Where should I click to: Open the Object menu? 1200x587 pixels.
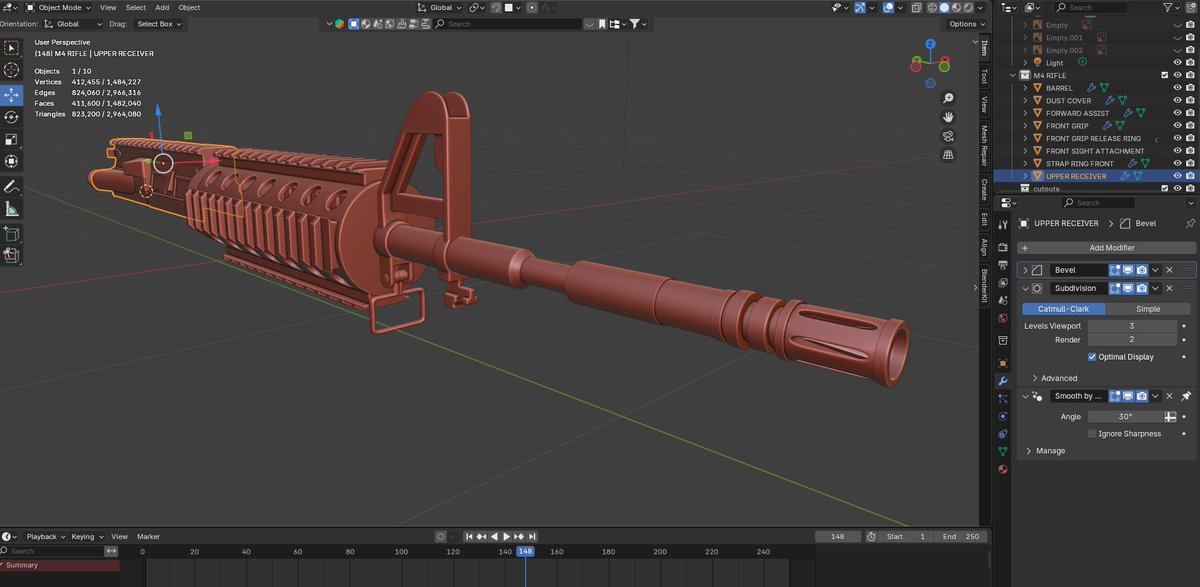tap(189, 7)
